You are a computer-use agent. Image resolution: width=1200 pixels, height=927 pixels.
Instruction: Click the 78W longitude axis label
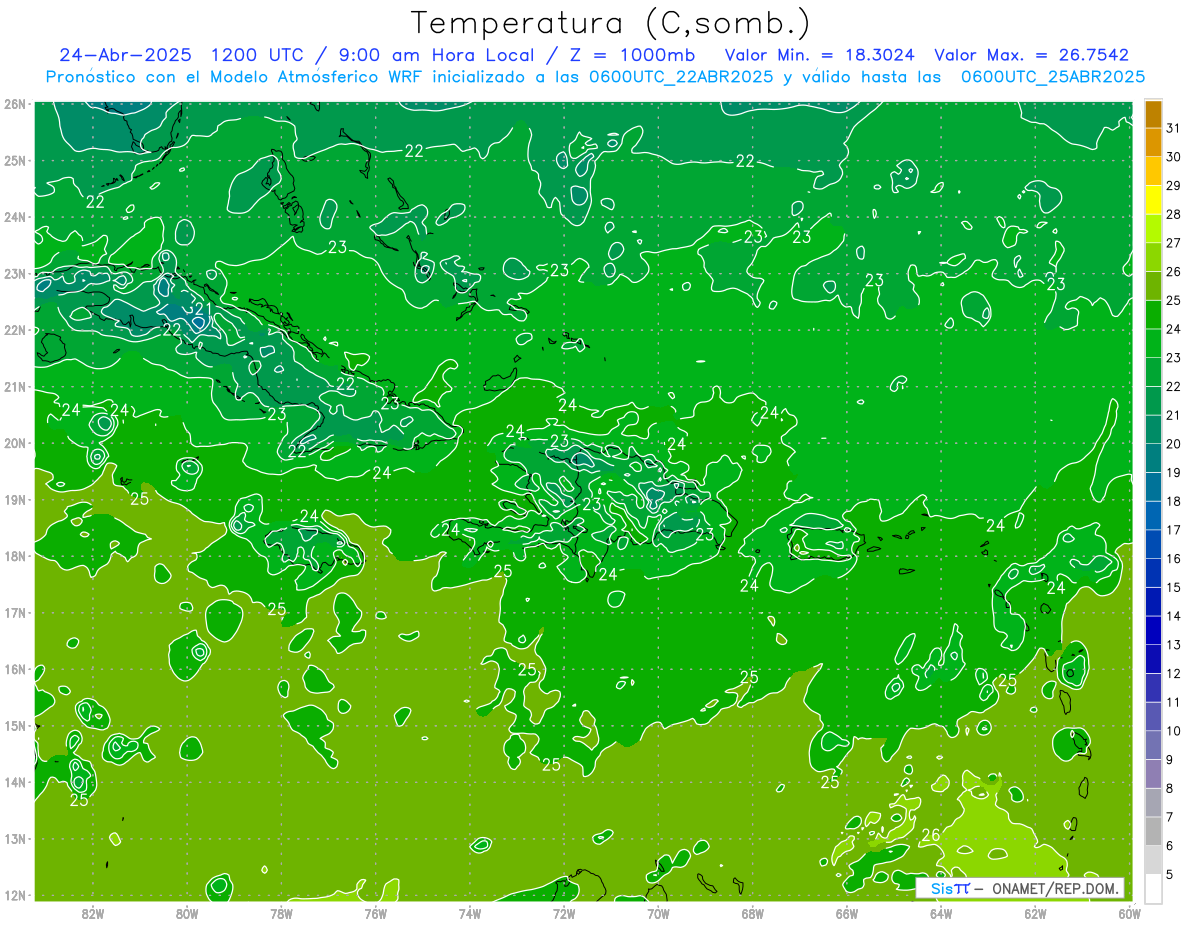point(281,913)
